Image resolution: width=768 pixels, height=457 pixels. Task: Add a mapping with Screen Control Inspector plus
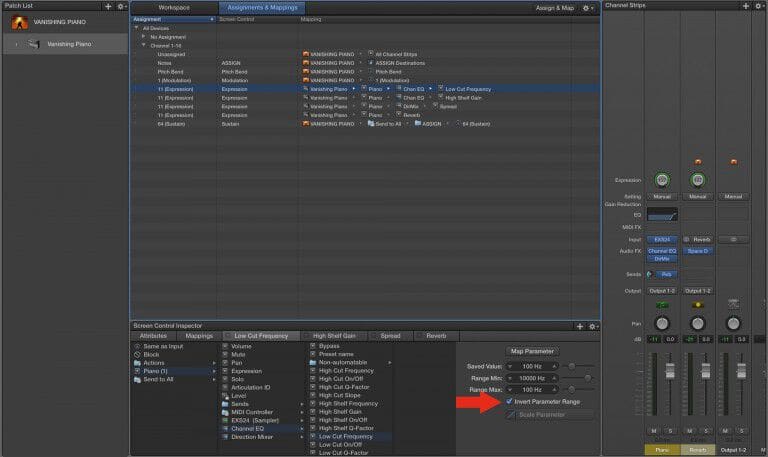[x=580, y=326]
